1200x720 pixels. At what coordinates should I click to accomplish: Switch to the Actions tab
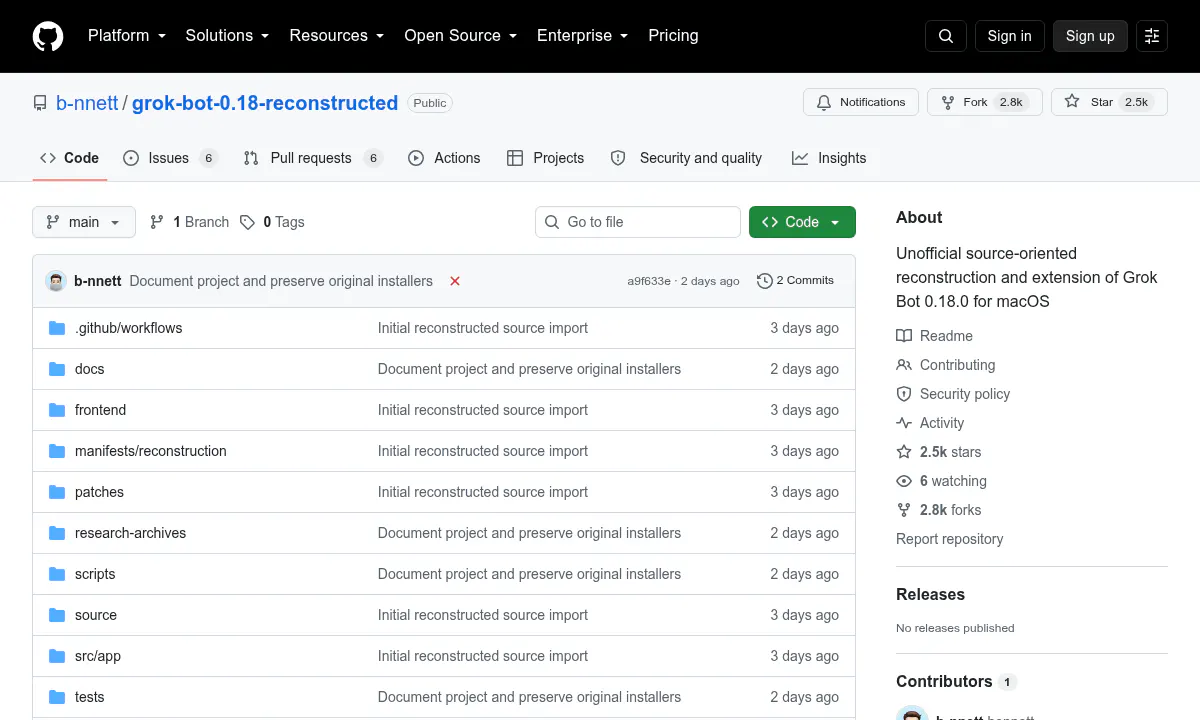coord(444,158)
